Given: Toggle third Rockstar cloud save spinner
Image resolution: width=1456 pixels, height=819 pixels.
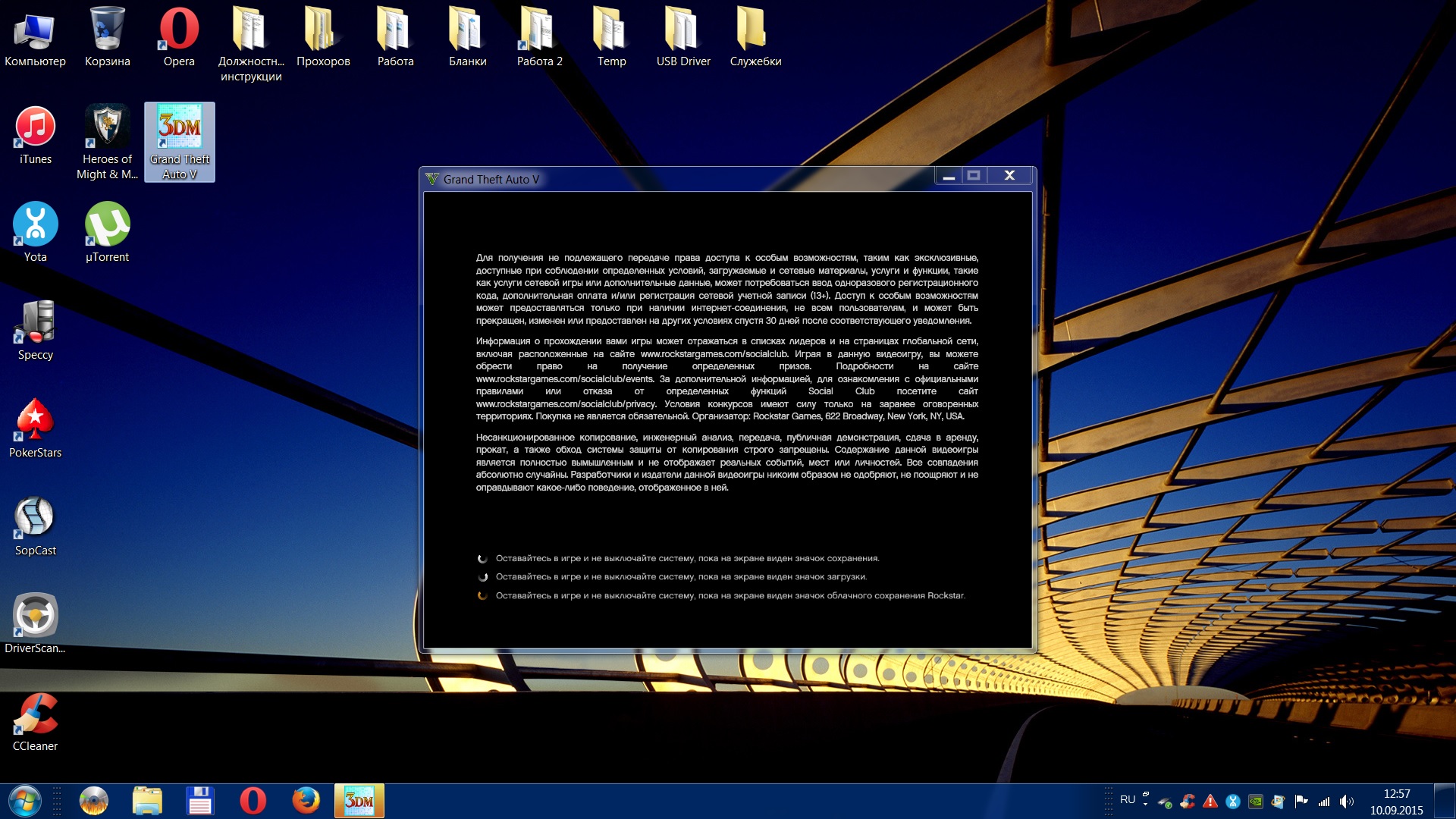Looking at the screenshot, I should click(x=482, y=595).
